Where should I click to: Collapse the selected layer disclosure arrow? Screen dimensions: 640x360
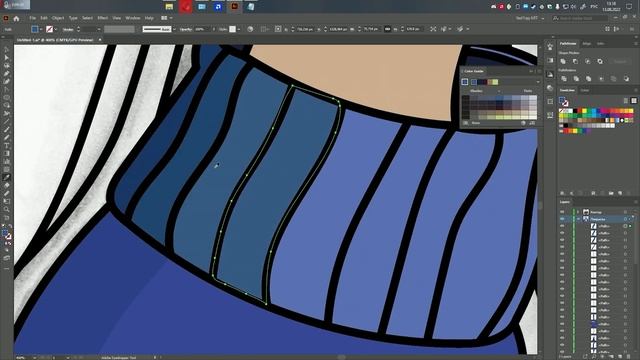point(578,219)
